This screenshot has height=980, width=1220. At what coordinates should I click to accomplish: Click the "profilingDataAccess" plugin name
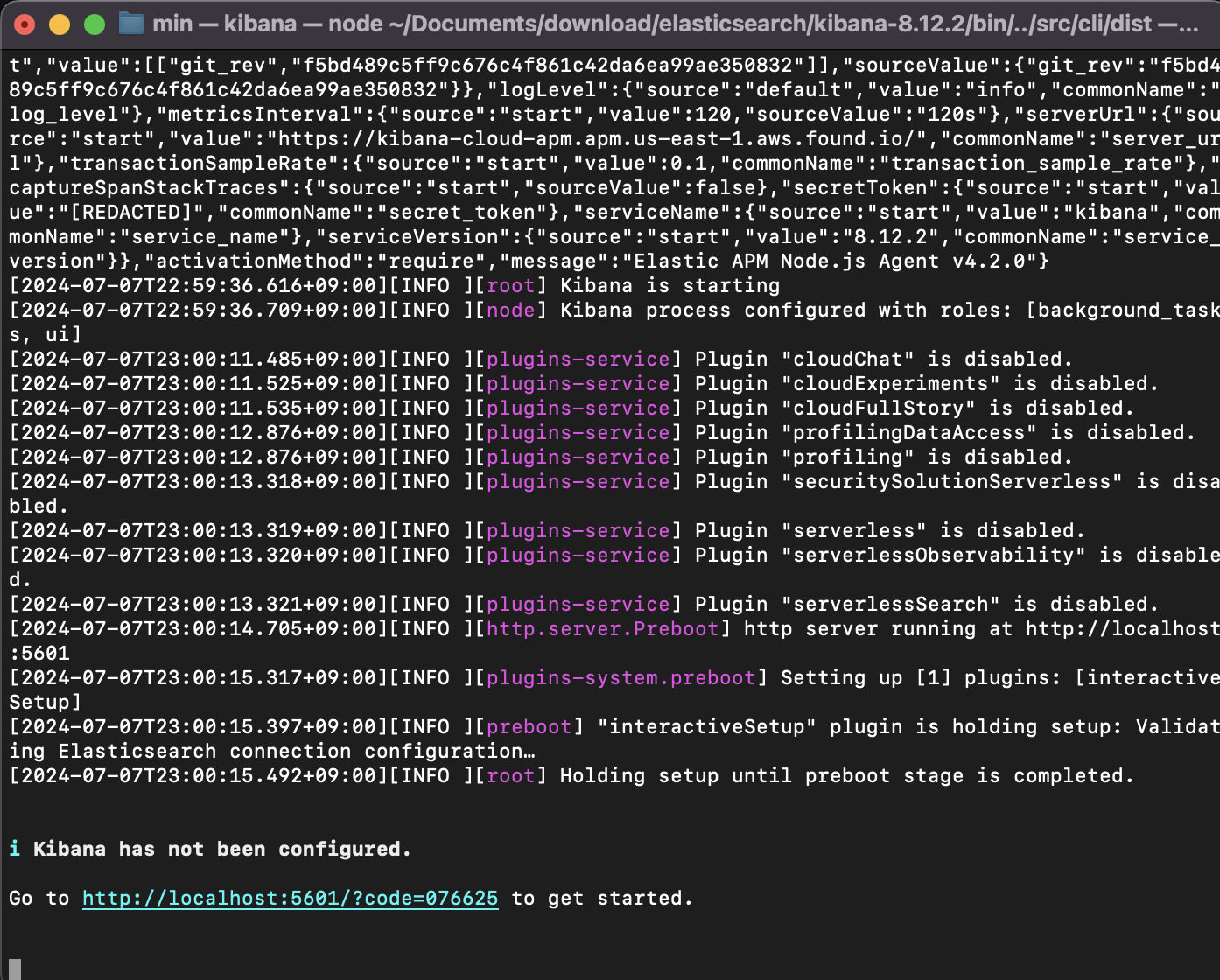[908, 433]
